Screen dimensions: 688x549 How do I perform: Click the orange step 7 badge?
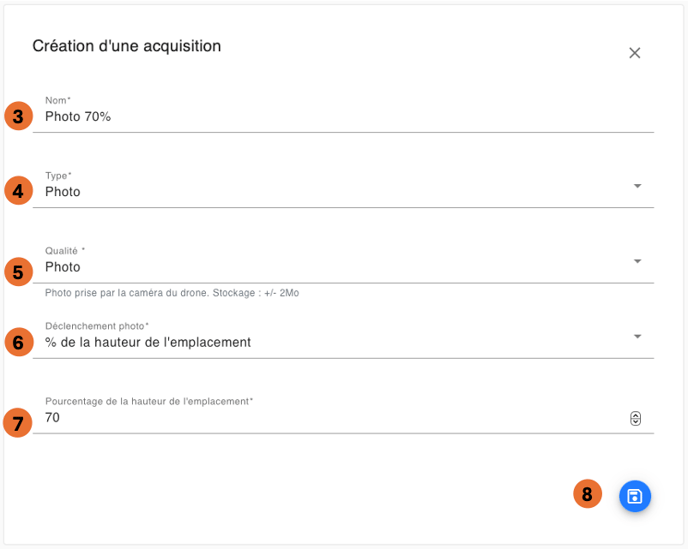click(18, 422)
